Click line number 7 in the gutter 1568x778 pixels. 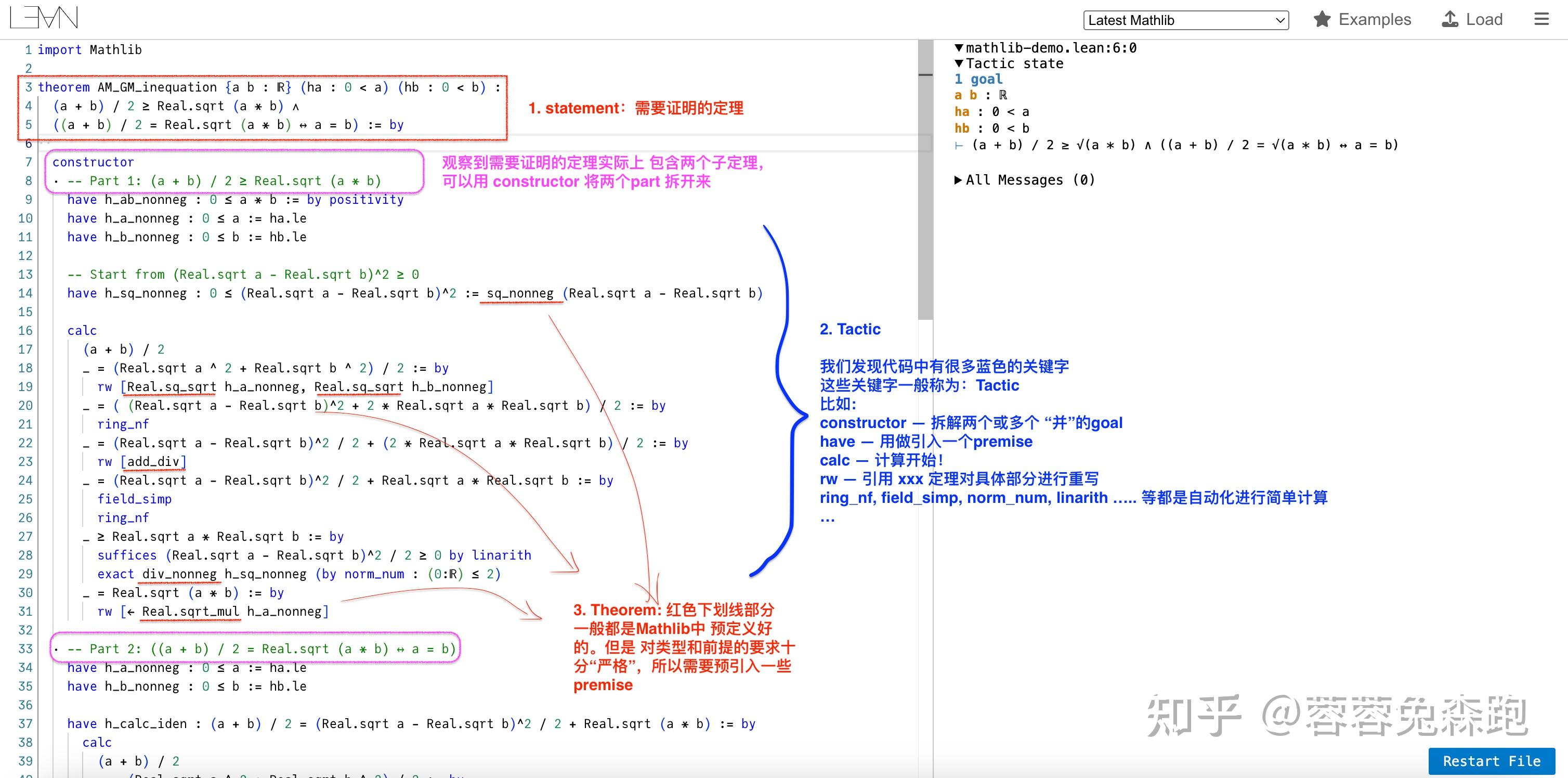tap(28, 162)
